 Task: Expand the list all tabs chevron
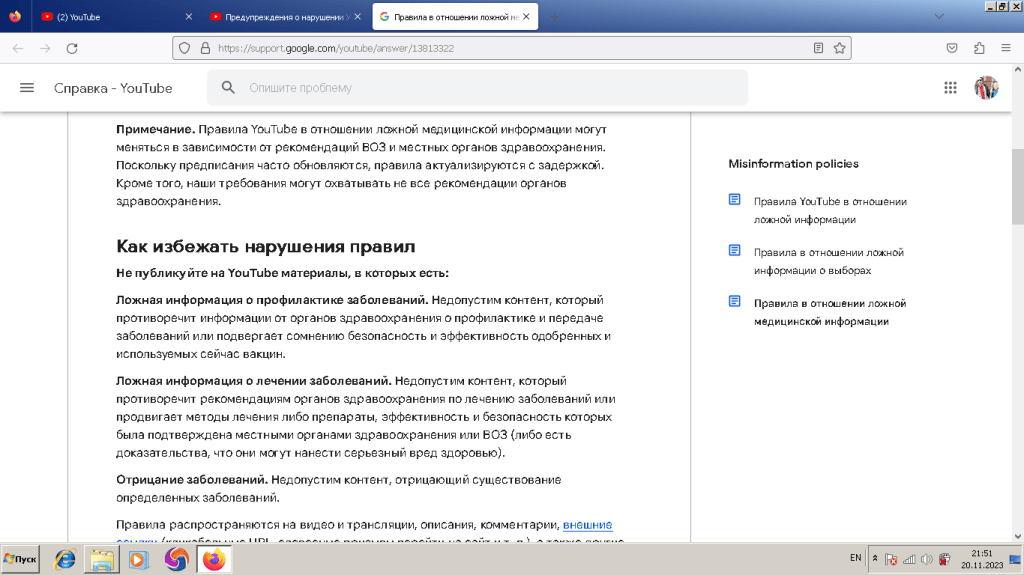pos(938,17)
